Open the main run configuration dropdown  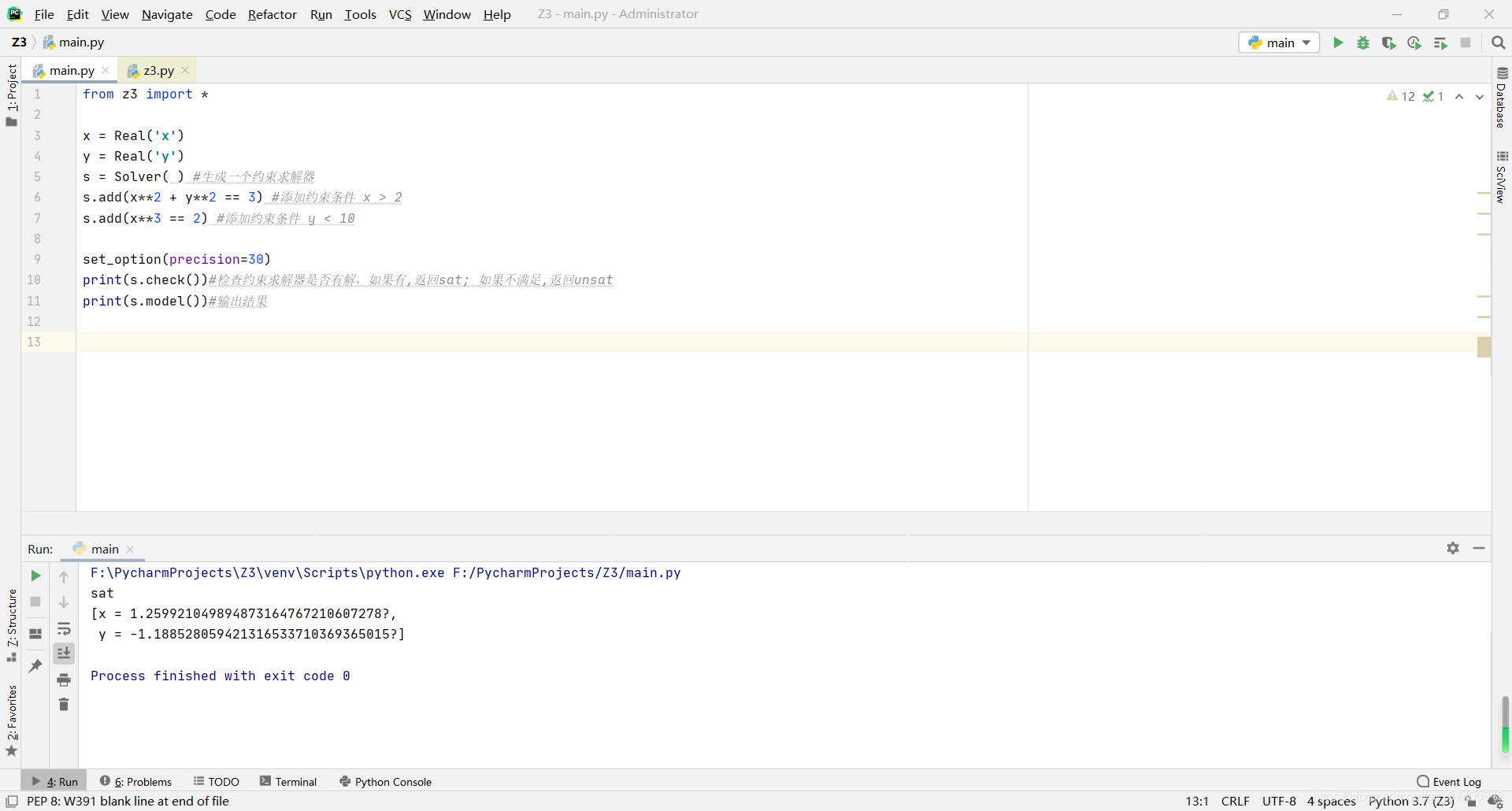tap(1279, 43)
